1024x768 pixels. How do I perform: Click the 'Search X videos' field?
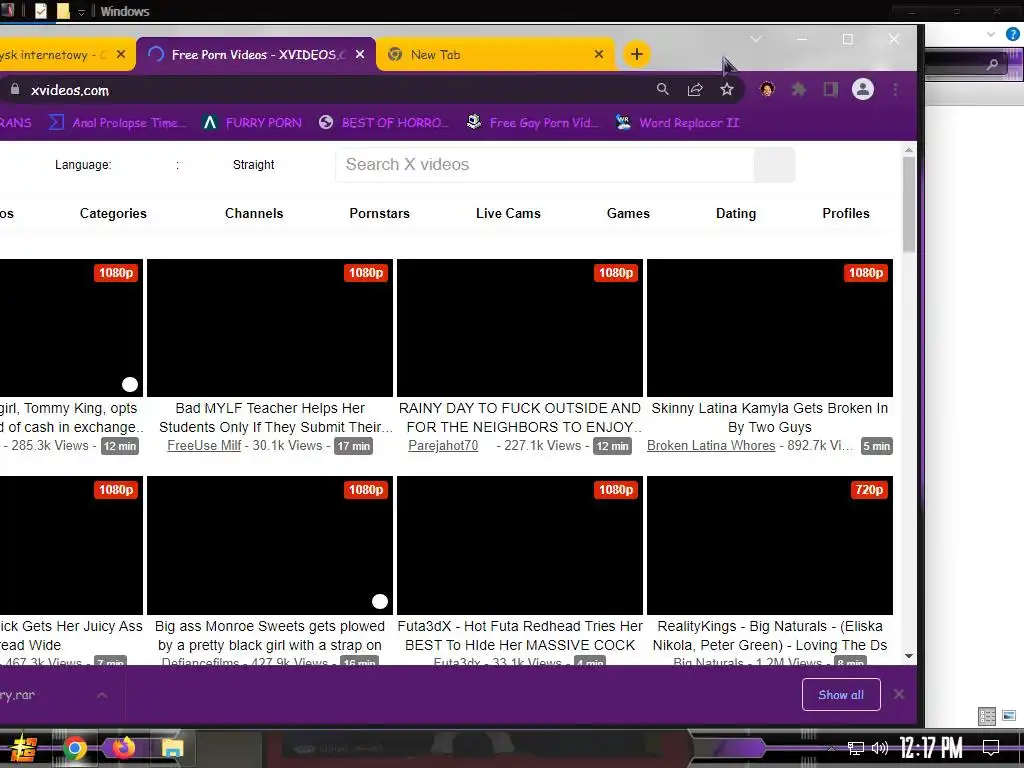click(x=545, y=165)
